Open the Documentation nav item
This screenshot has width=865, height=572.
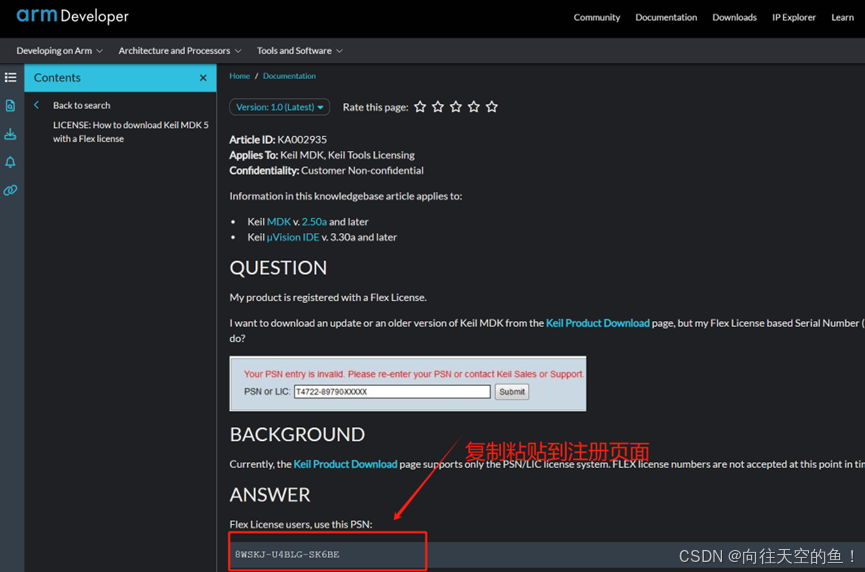click(666, 17)
